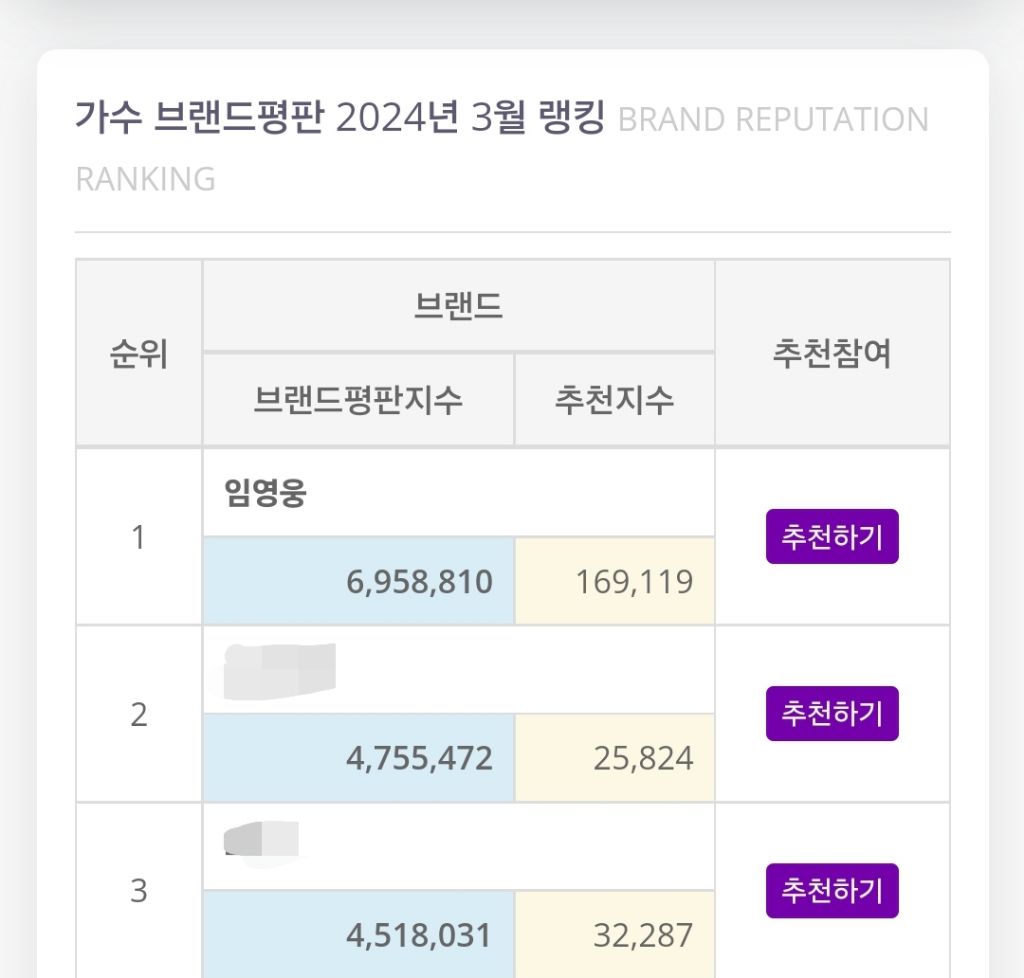
Task: Click the 브랜드 column header
Action: tap(458, 307)
